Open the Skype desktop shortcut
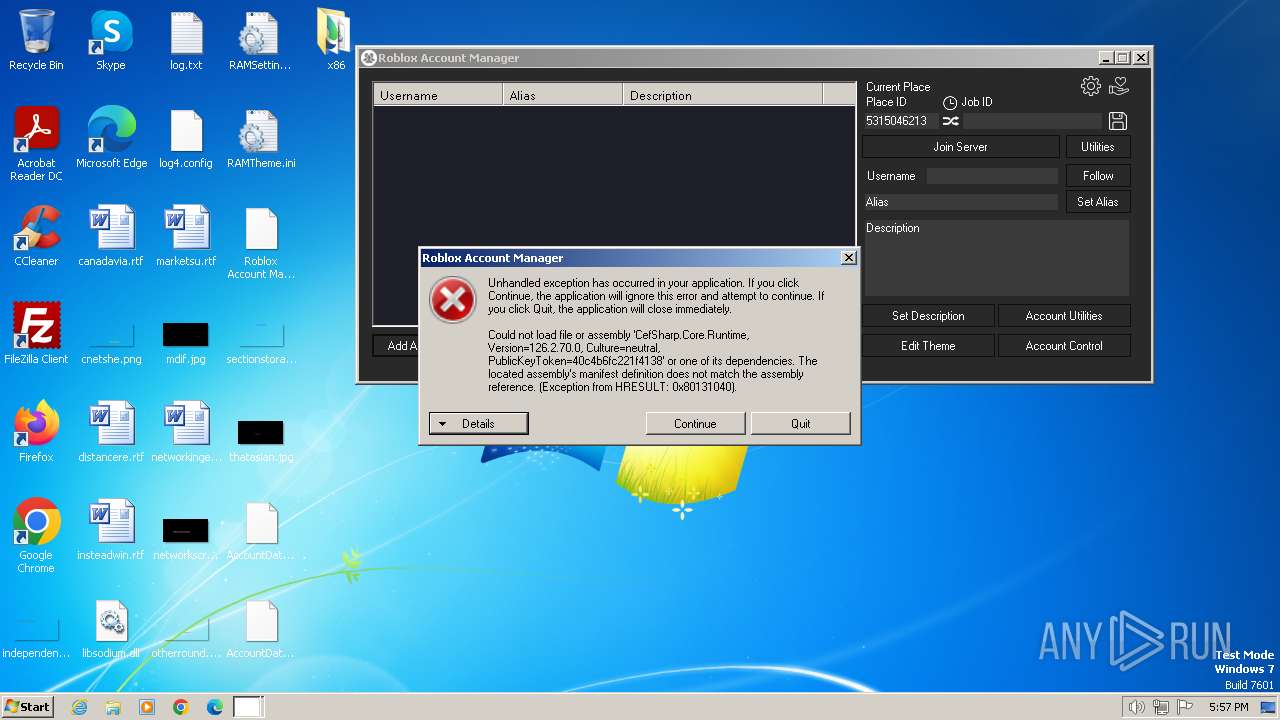This screenshot has width=1280, height=720. point(111,41)
